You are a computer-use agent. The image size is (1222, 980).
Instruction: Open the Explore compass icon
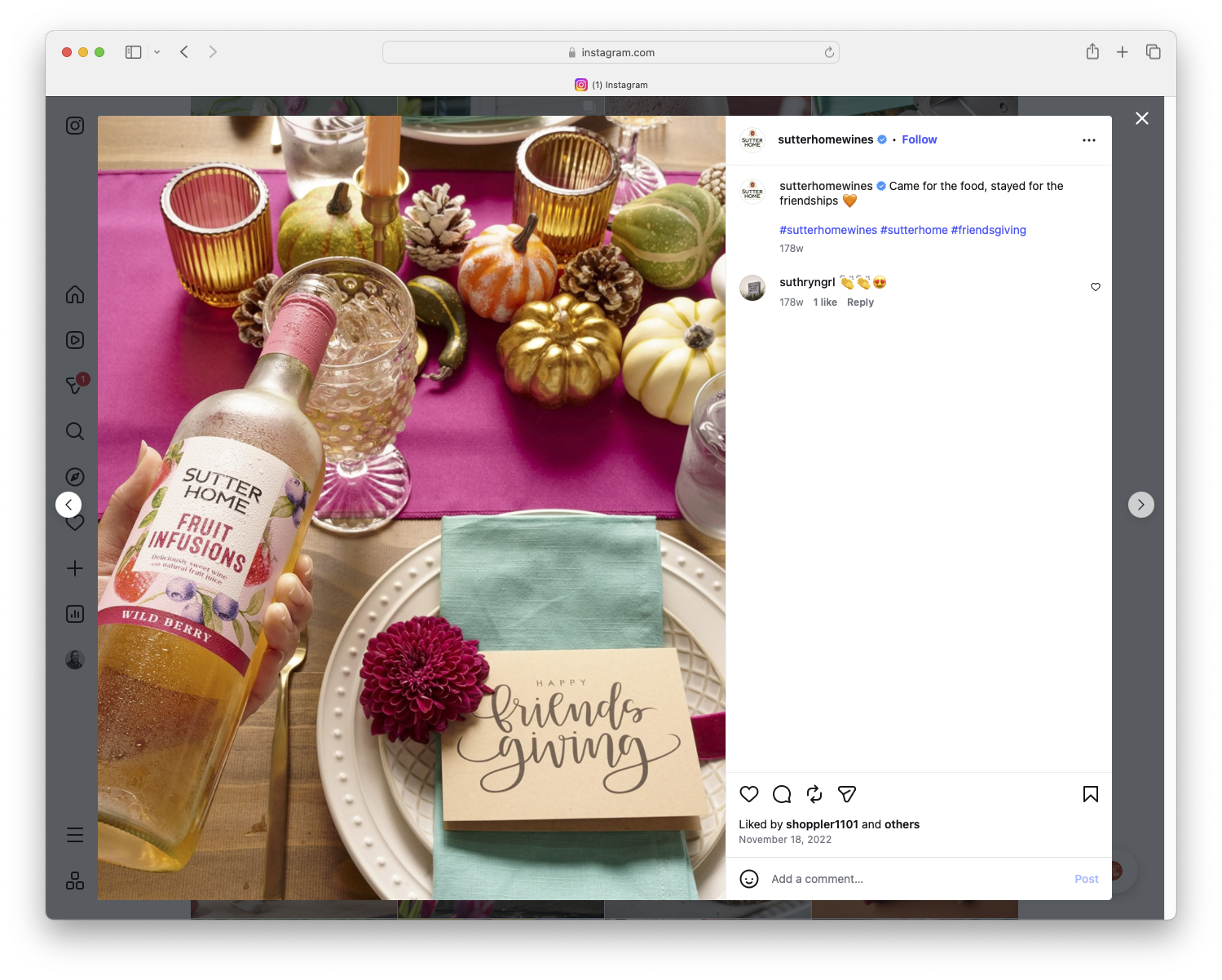(74, 476)
